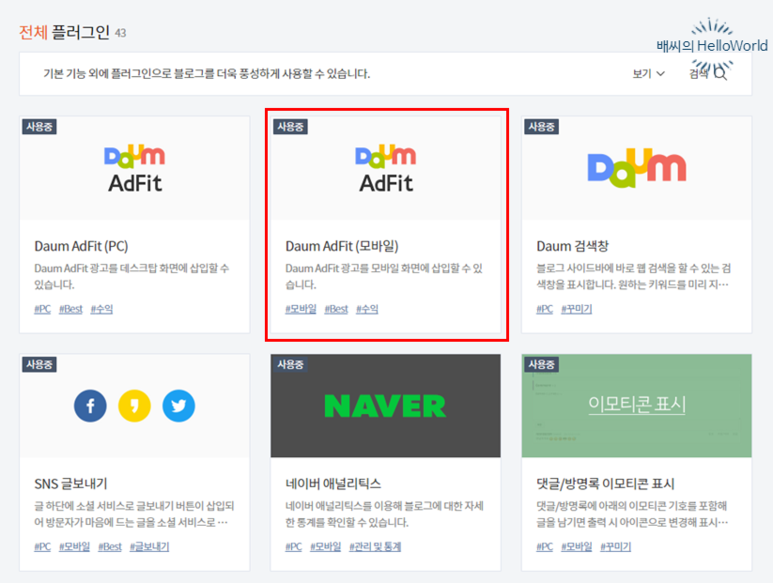The width and height of the screenshot is (773, 583).
Task: Open the 보기 view dropdown
Action: pyautogui.click(x=648, y=74)
